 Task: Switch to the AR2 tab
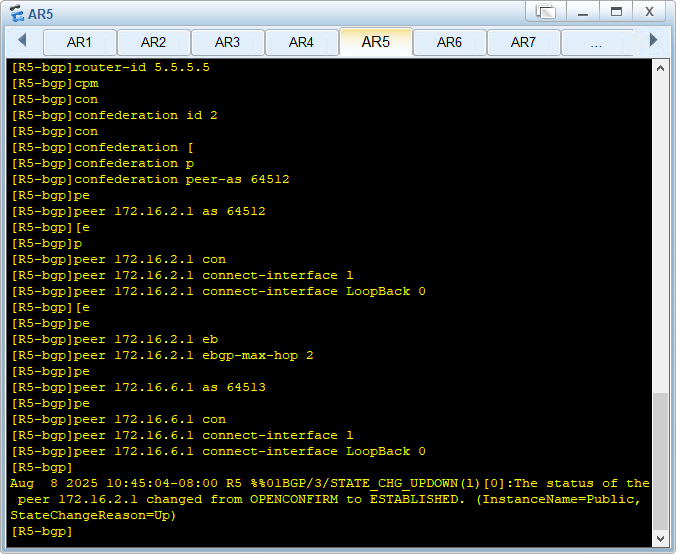click(153, 42)
